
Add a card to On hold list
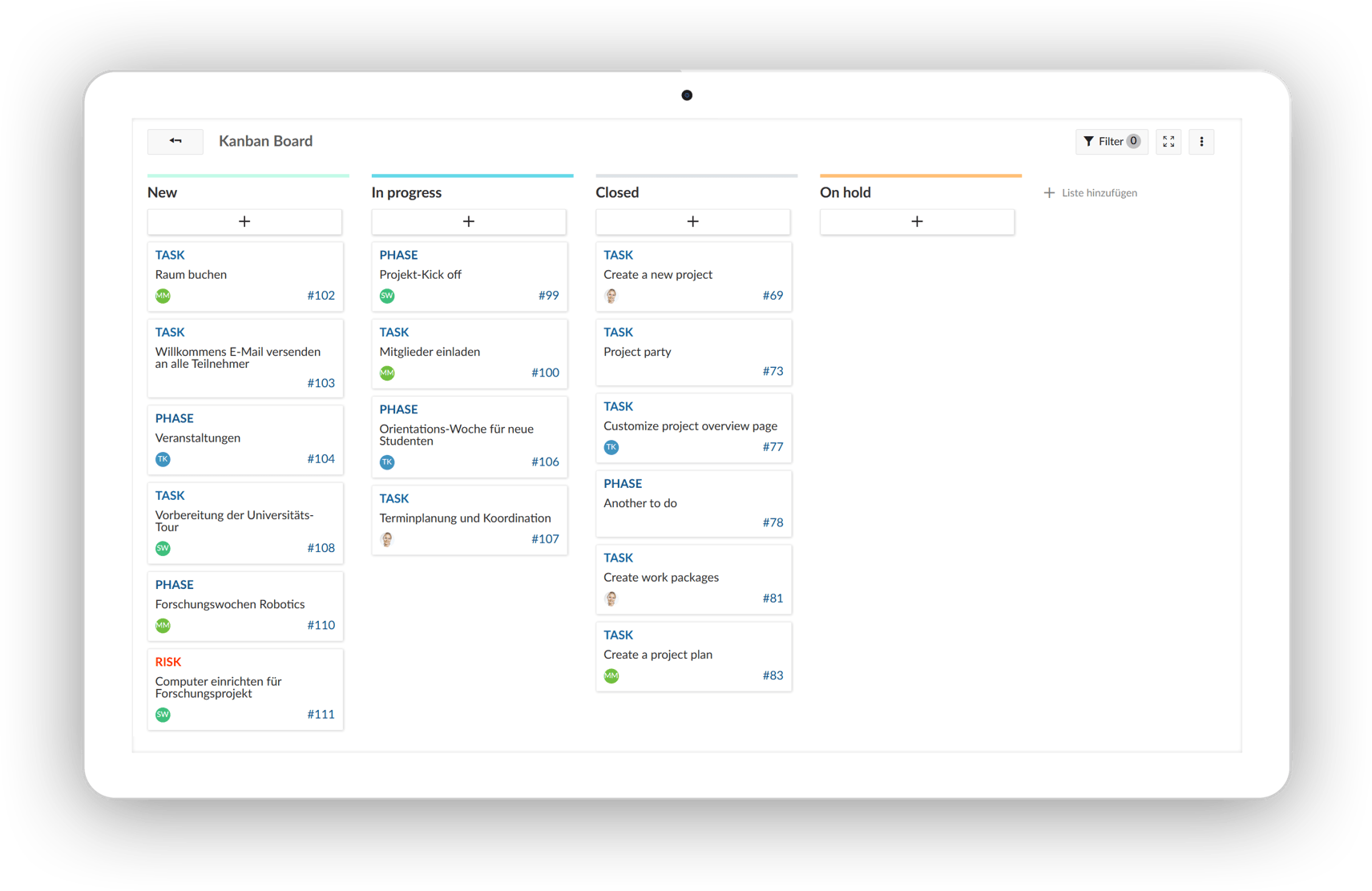[x=917, y=222]
